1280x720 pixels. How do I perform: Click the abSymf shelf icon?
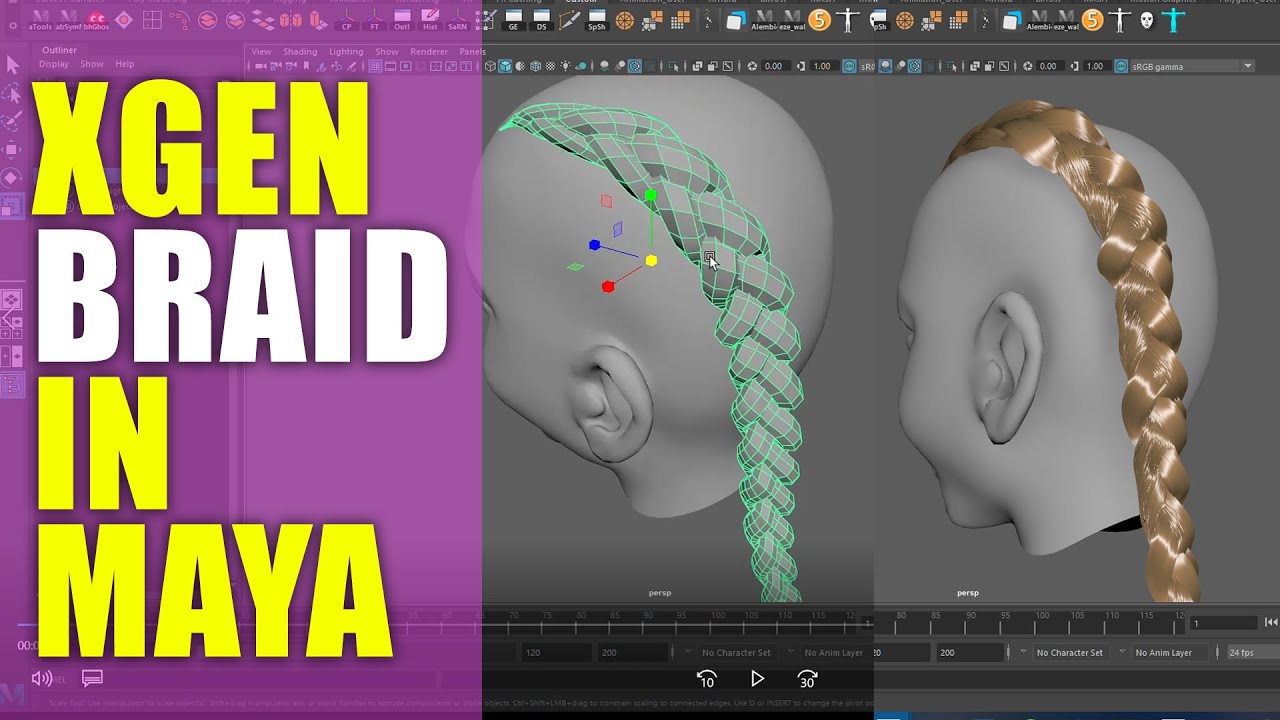(68, 20)
